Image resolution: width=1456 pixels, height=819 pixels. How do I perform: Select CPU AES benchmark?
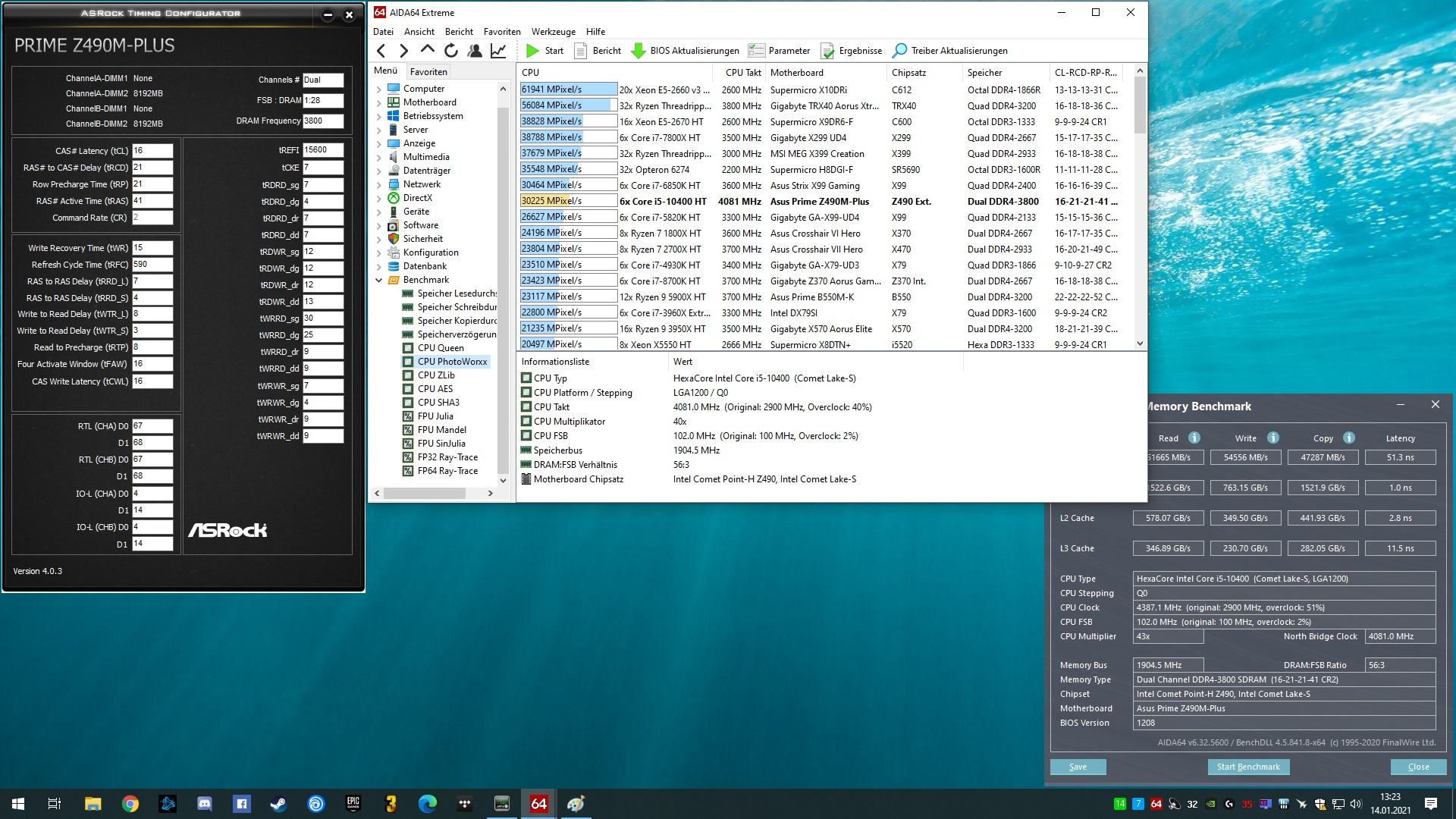(x=435, y=389)
